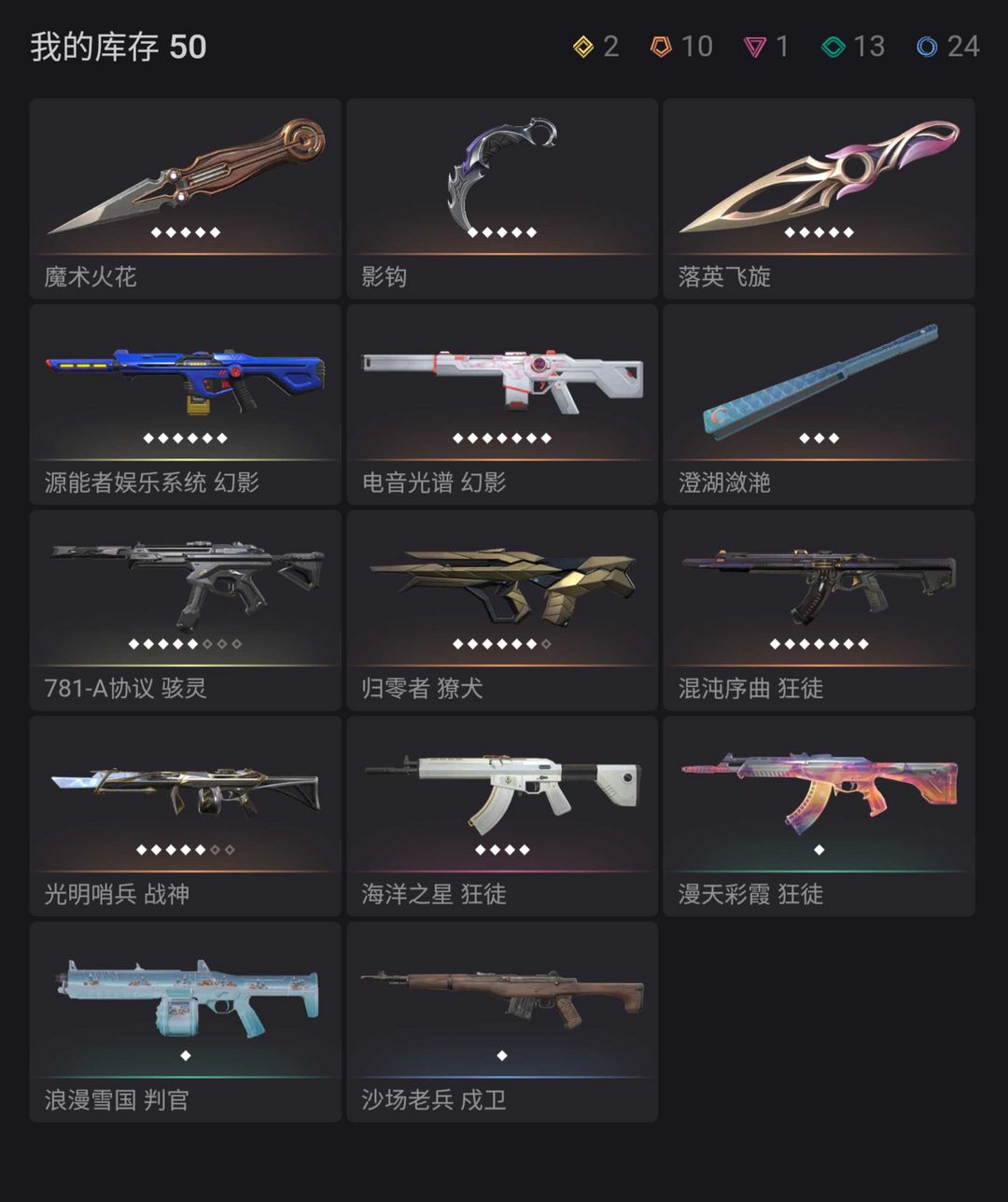The height and width of the screenshot is (1202, 1008).
Task: Select the 光明哨兵 战神 skin
Action: click(x=186, y=817)
